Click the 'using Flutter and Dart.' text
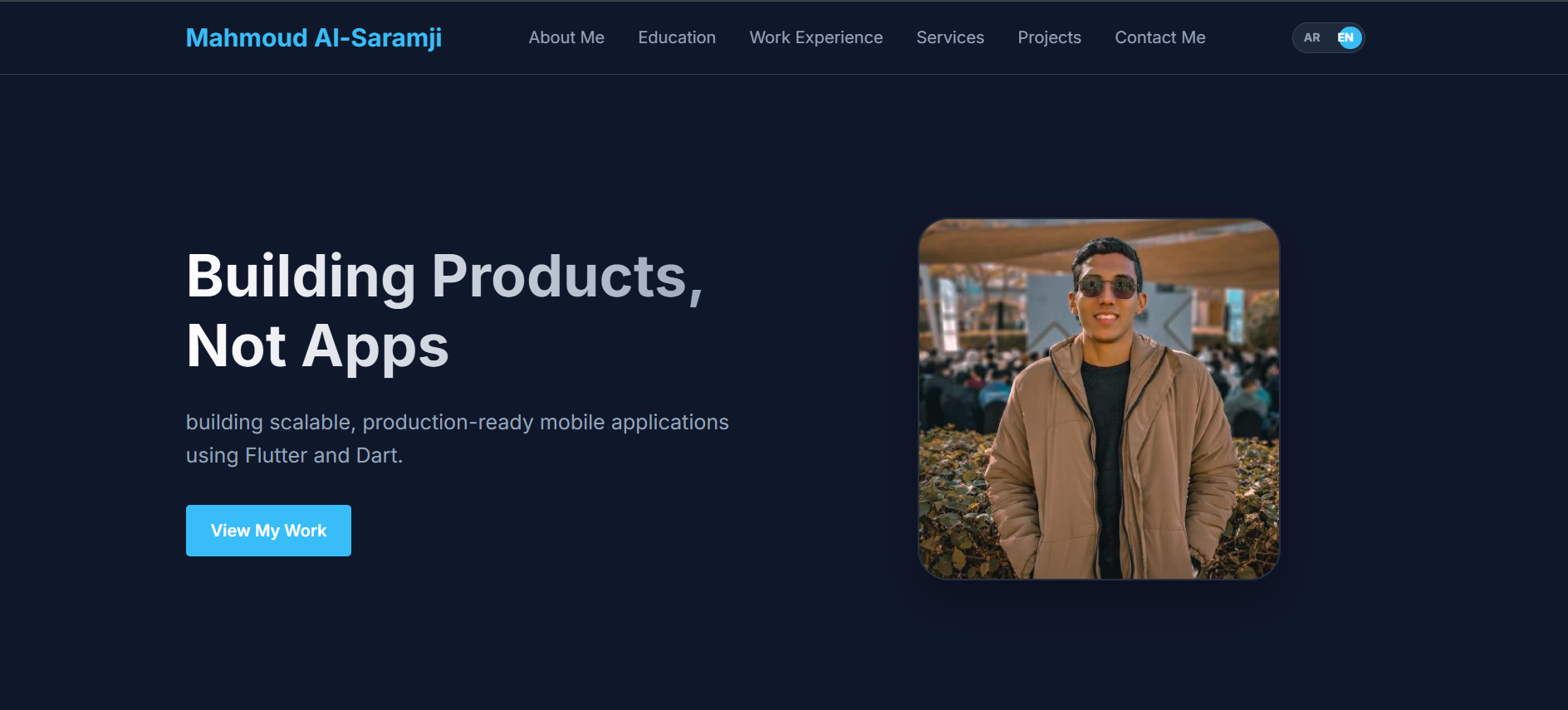The height and width of the screenshot is (710, 1568). coord(294,456)
